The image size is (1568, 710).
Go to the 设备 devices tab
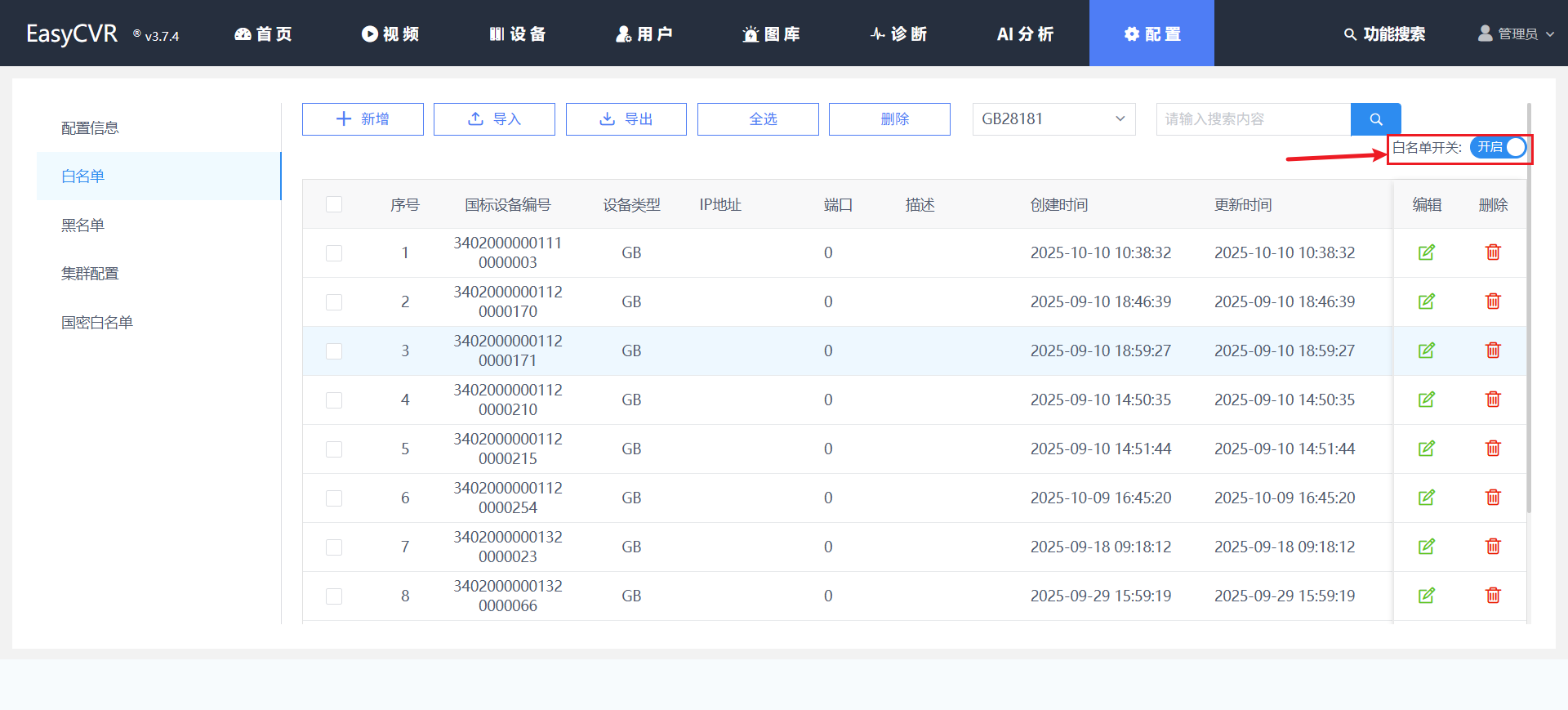(518, 33)
